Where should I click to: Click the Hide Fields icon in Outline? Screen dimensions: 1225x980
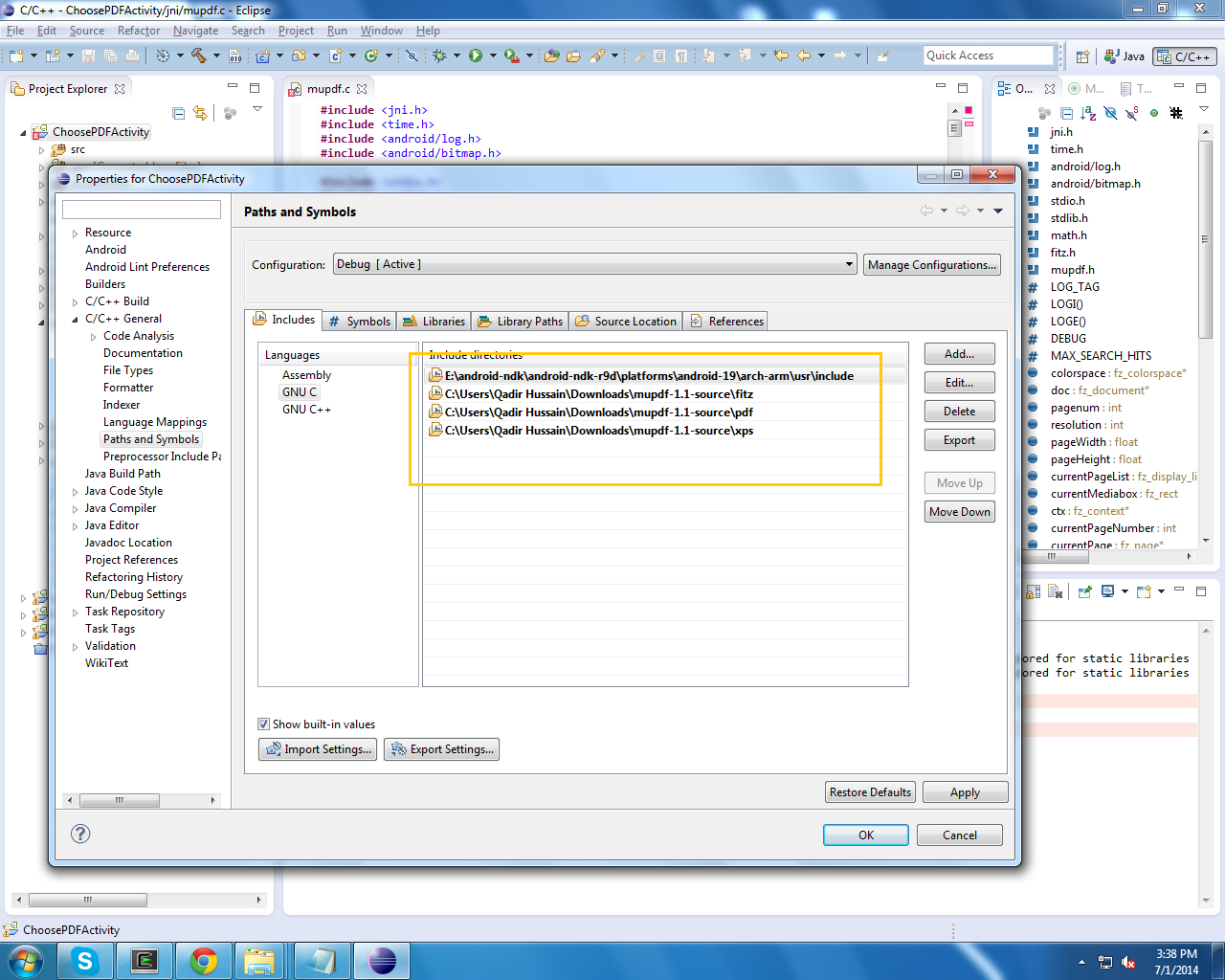1110,113
